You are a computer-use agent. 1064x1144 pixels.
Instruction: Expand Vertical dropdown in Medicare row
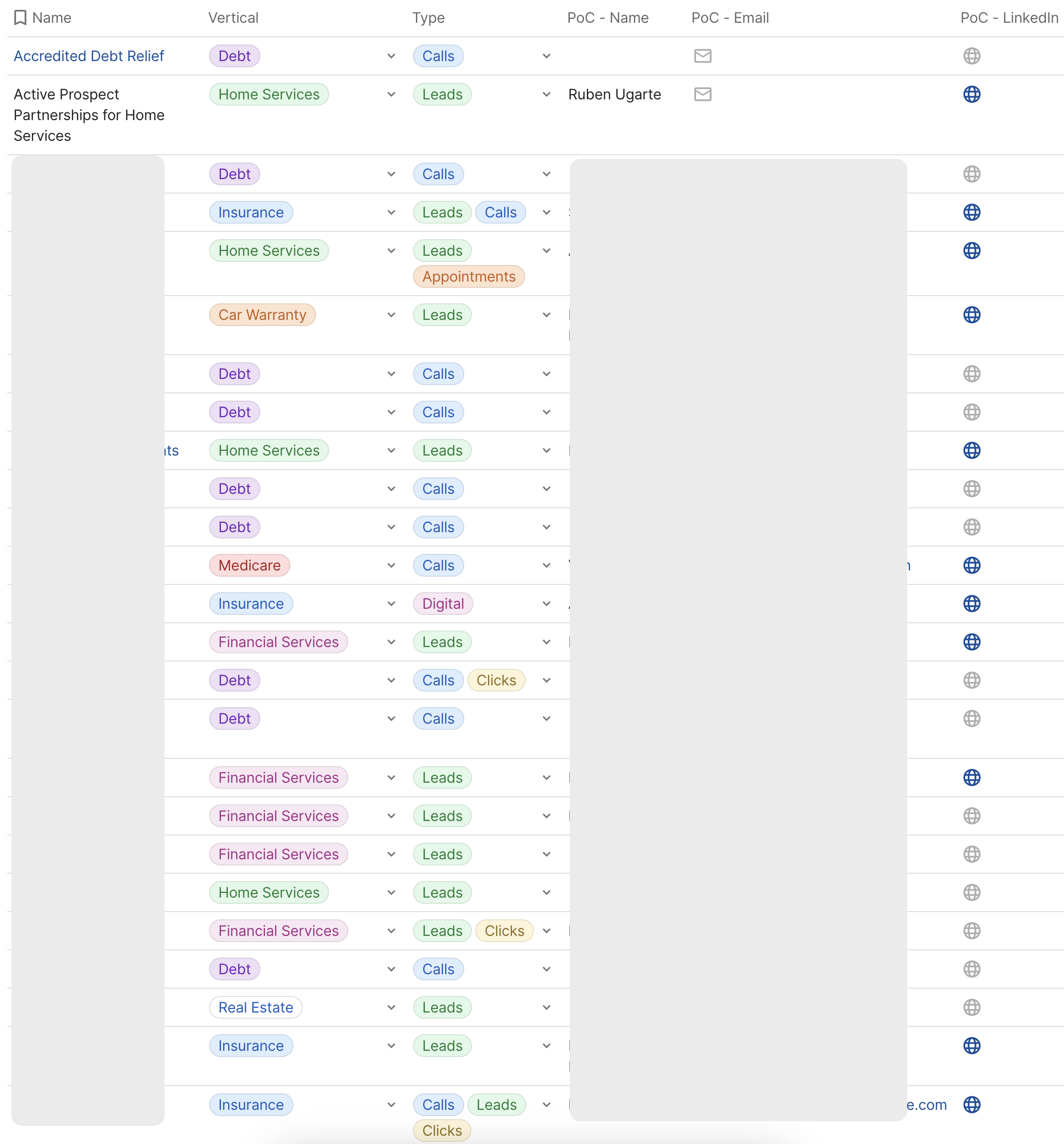[391, 565]
